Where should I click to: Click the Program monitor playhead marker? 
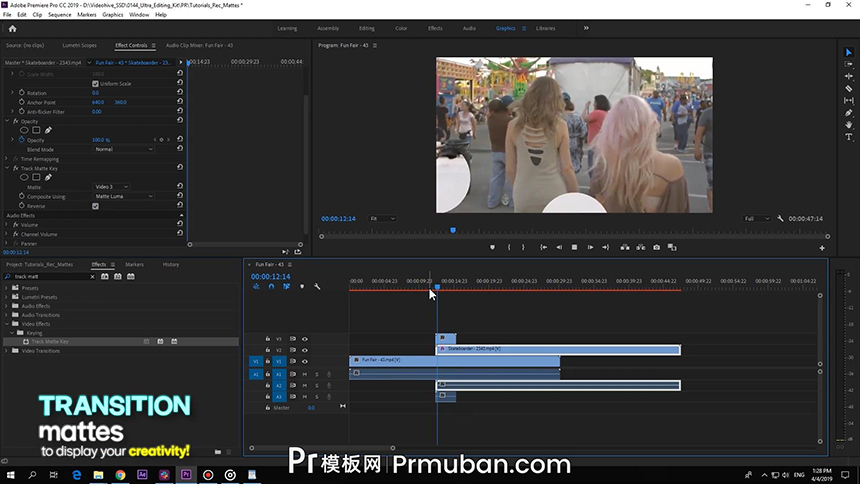click(453, 230)
